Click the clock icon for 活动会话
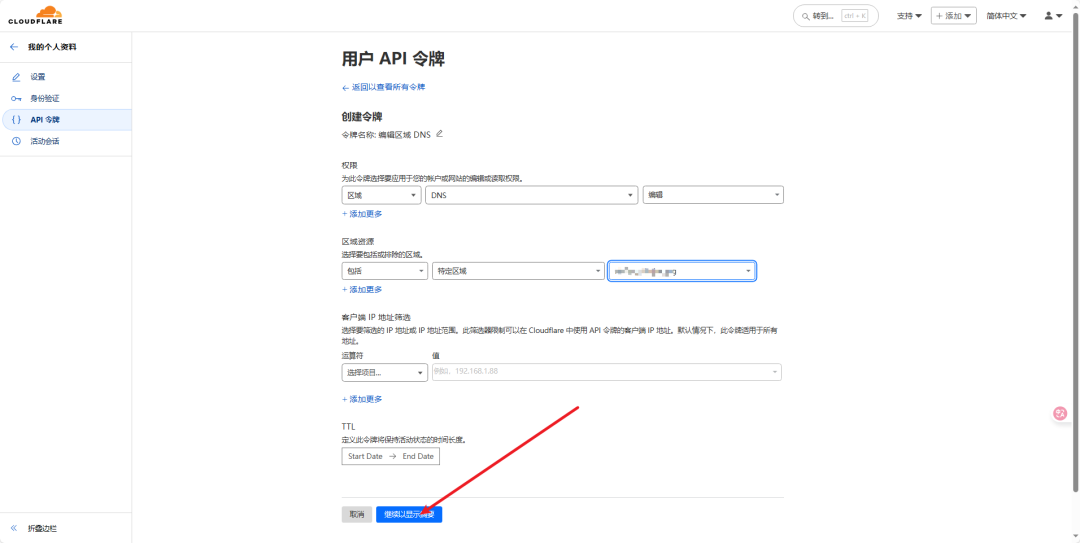This screenshot has width=1080, height=543. (x=17, y=141)
